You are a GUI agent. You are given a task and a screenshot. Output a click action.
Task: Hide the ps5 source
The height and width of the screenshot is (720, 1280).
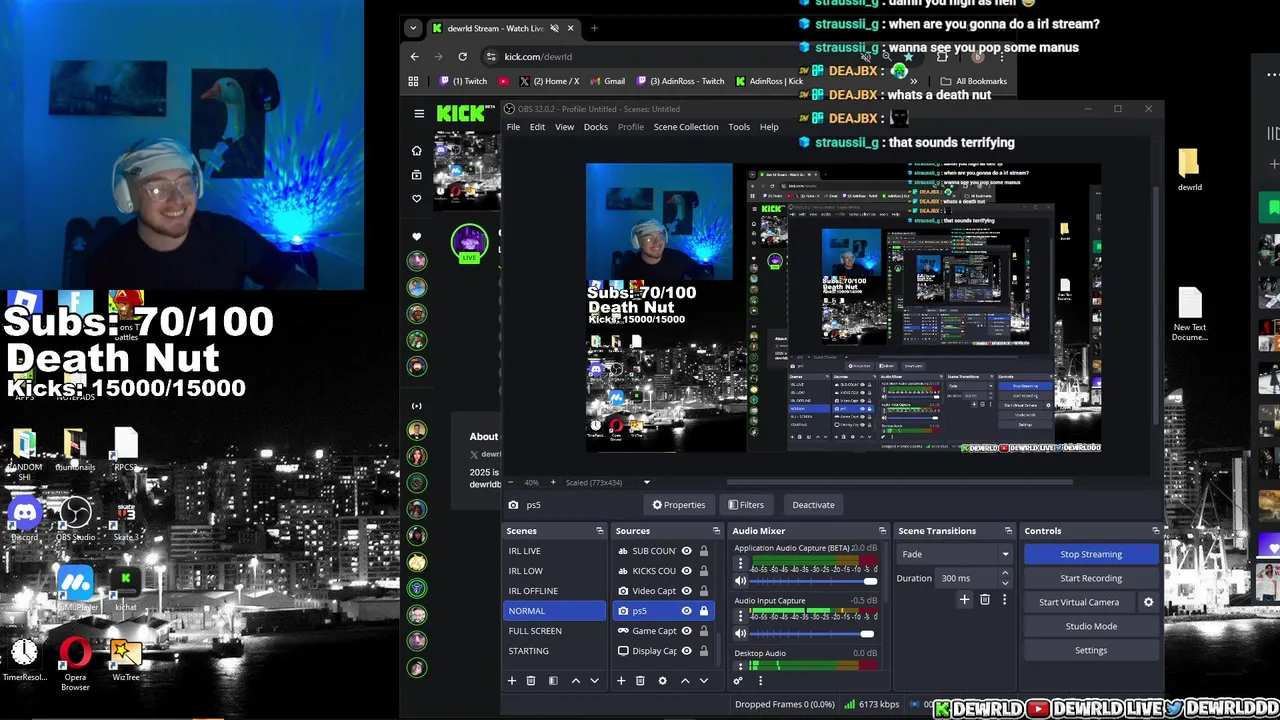(x=686, y=611)
